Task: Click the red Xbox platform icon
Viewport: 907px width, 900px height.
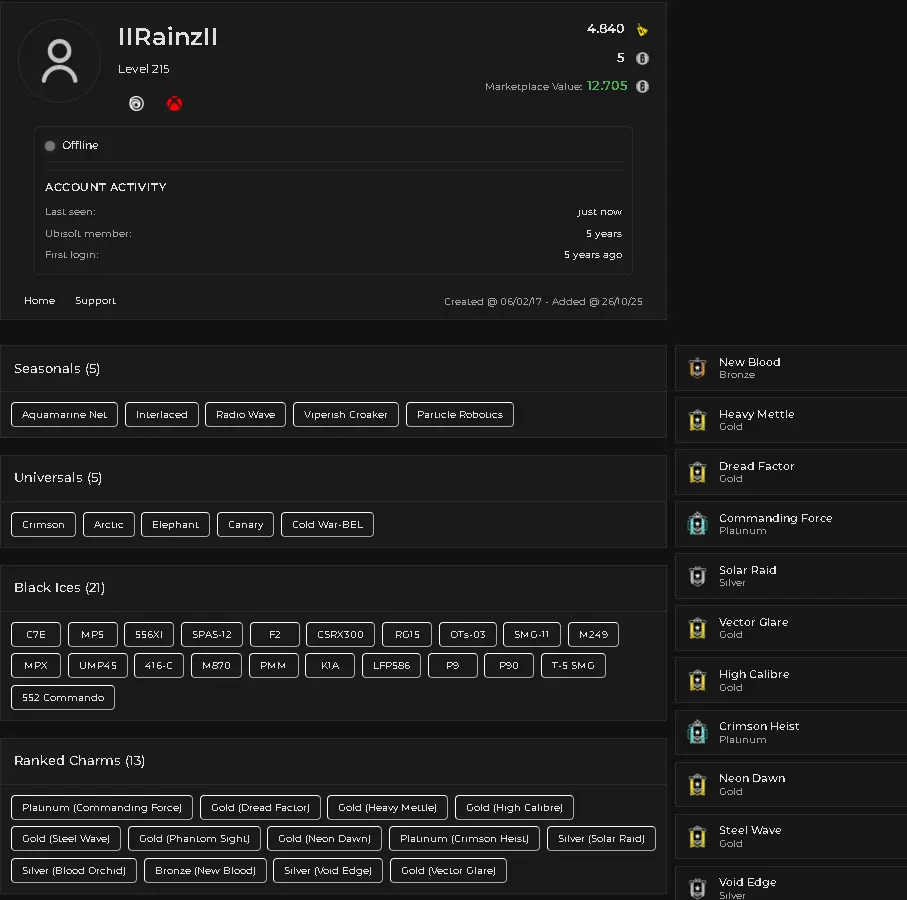Action: click(x=174, y=104)
